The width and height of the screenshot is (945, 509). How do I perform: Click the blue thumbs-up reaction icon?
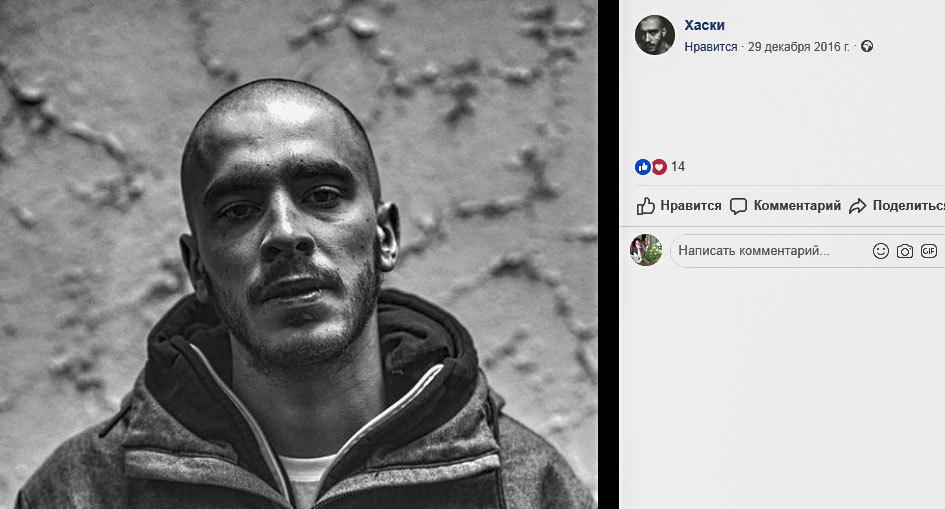pyautogui.click(x=642, y=167)
